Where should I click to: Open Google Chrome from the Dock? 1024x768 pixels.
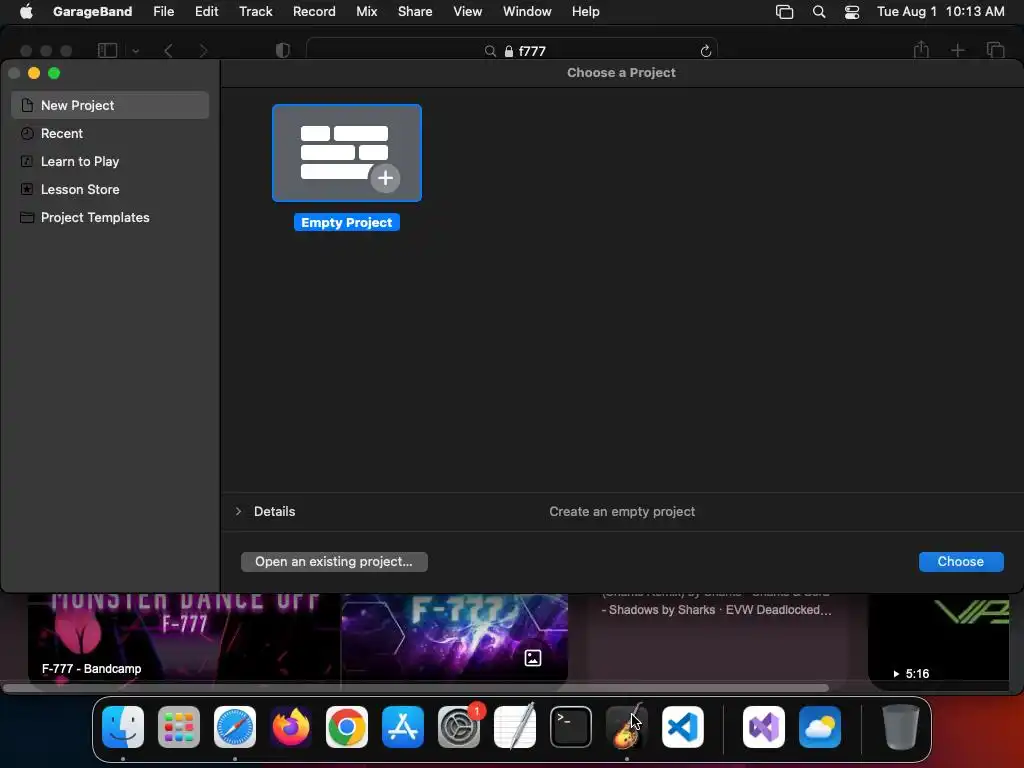347,727
